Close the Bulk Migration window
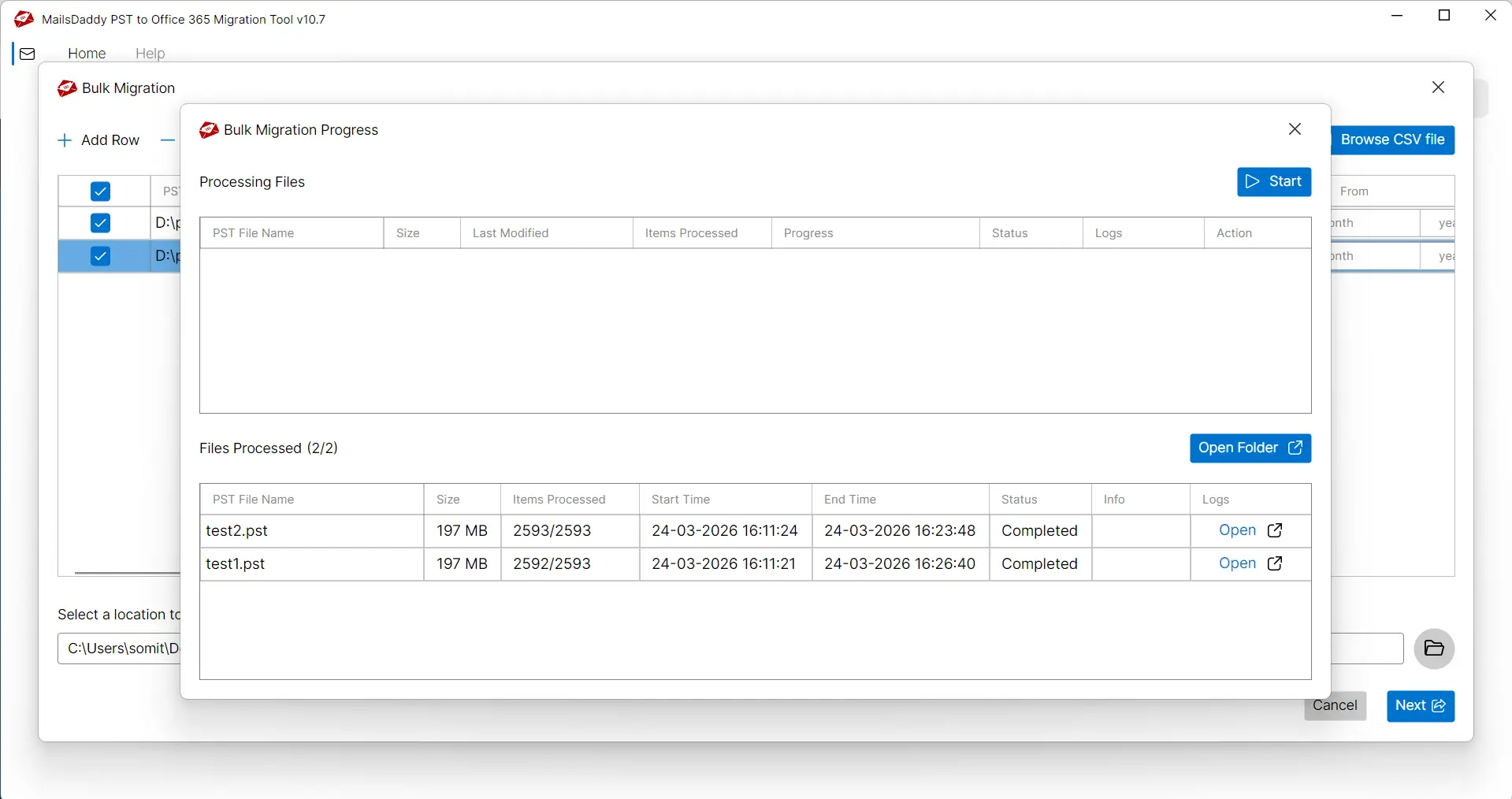This screenshot has height=799, width=1512. 1438,87
